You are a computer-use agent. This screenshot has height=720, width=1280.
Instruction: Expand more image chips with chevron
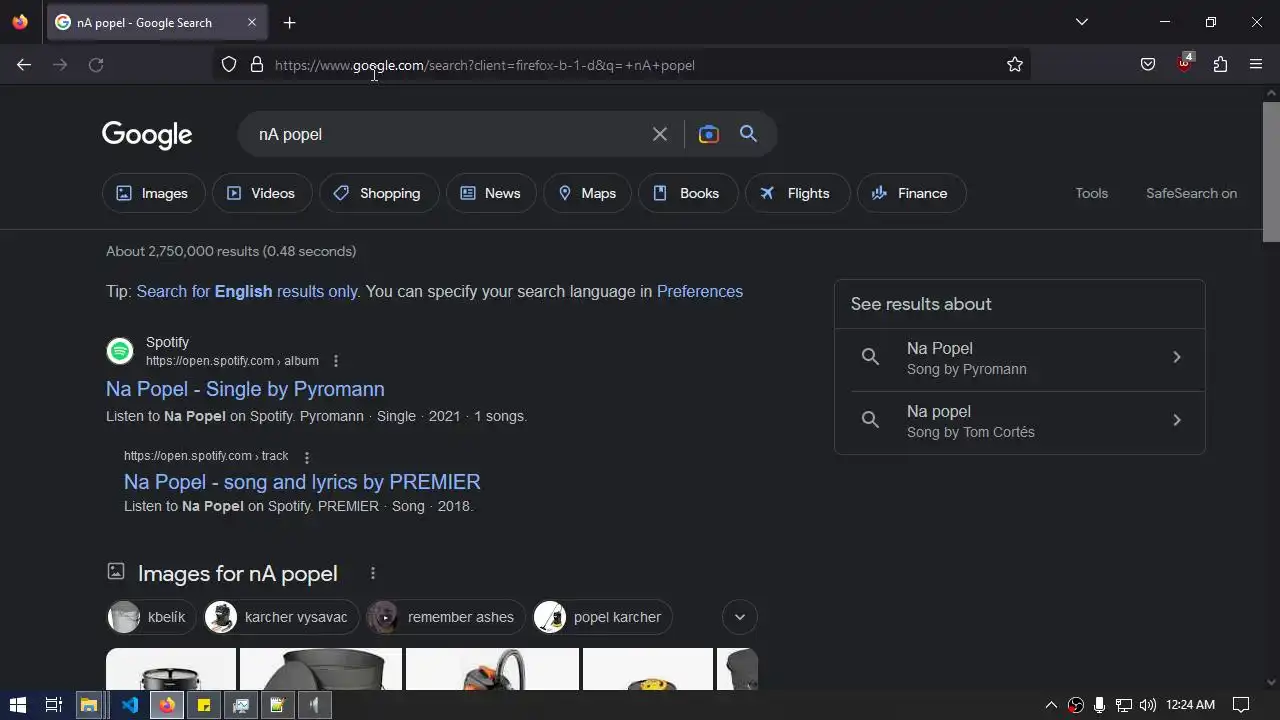click(740, 617)
